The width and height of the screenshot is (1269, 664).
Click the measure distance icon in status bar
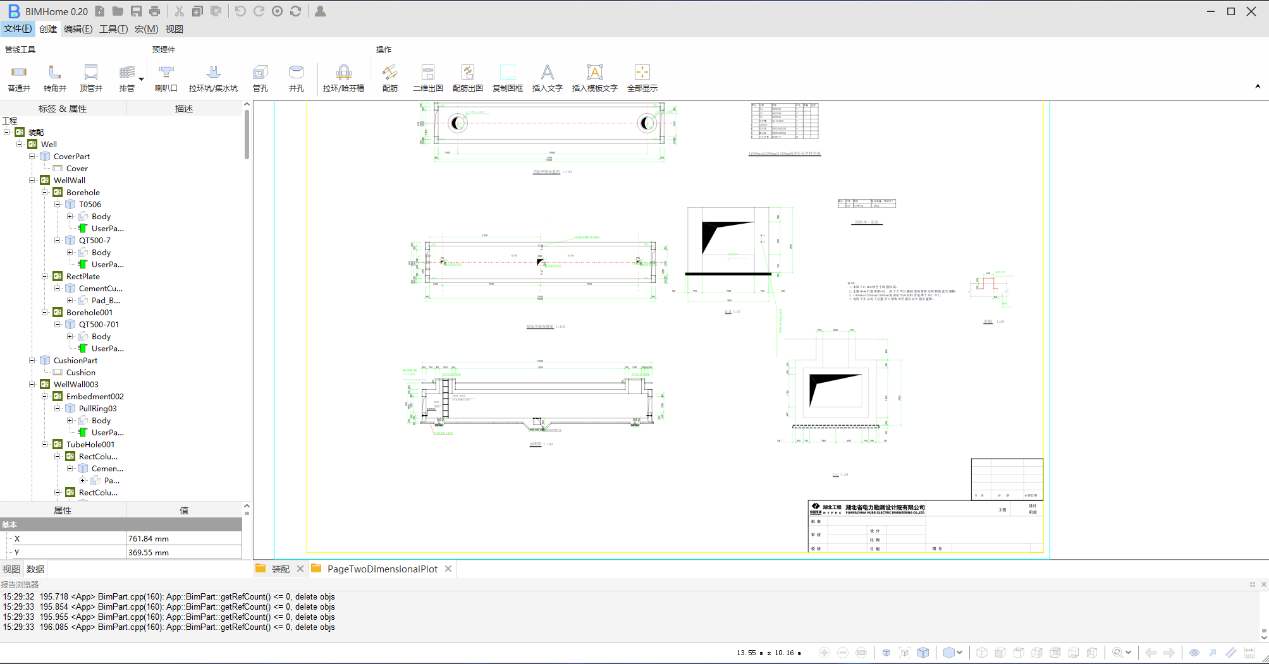(1250, 652)
